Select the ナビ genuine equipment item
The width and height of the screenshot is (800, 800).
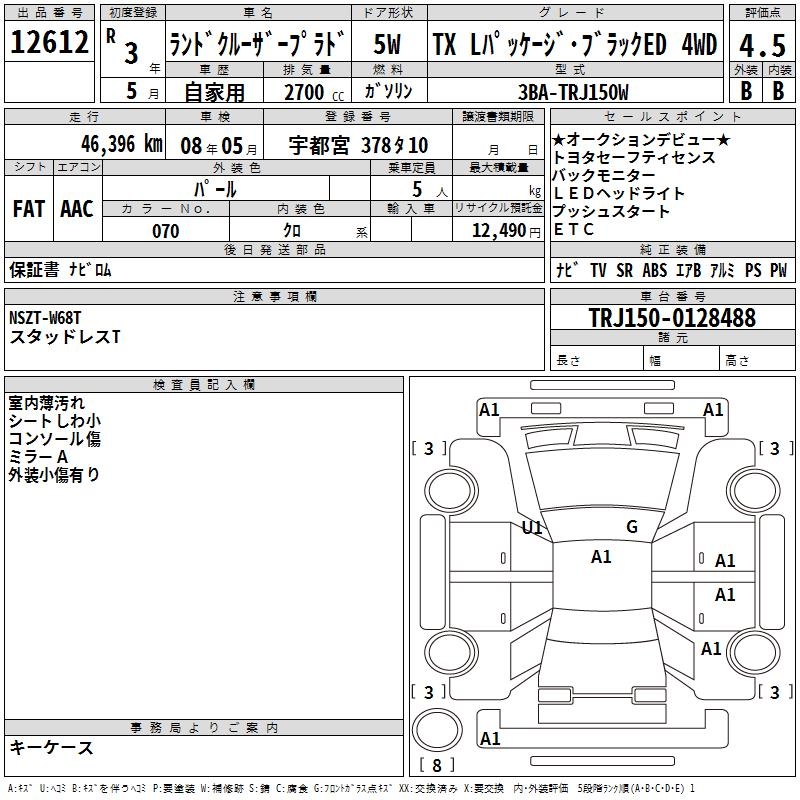(567, 269)
